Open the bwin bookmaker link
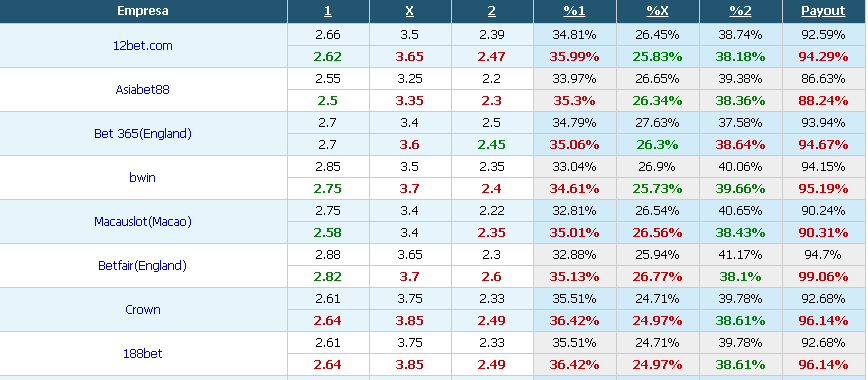The width and height of the screenshot is (868, 380). point(143,178)
